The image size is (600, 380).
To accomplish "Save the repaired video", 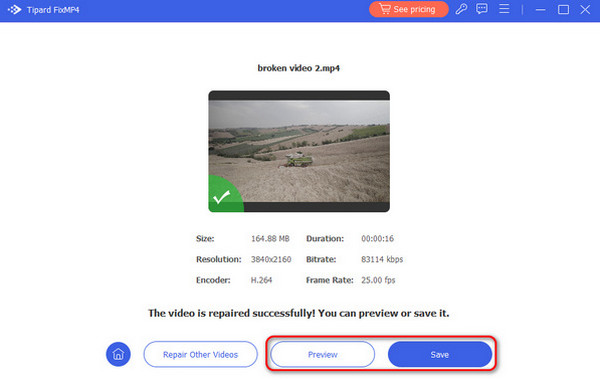I will pos(440,354).
